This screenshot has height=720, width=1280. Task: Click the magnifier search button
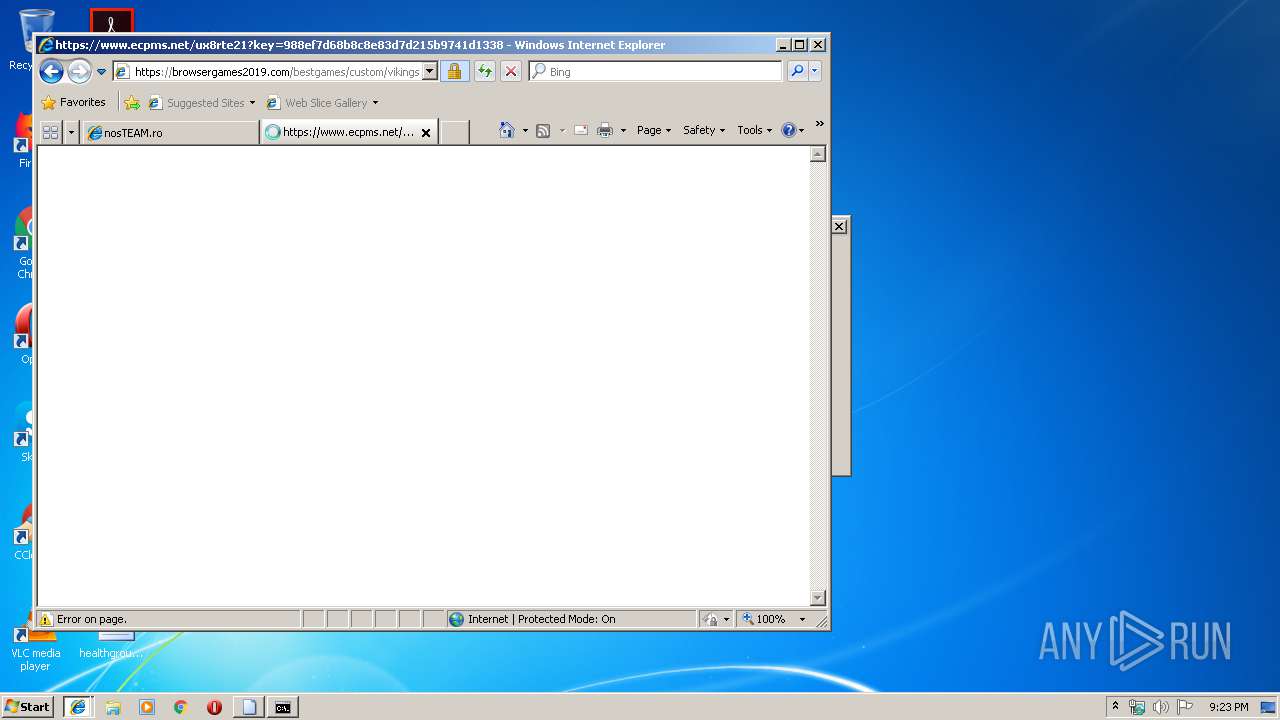[x=797, y=71]
